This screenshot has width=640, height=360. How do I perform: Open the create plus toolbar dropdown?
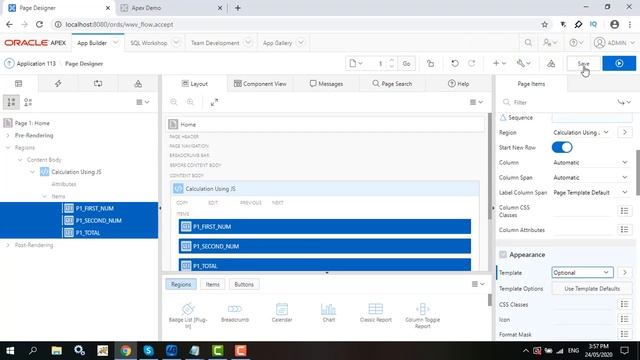[499, 64]
